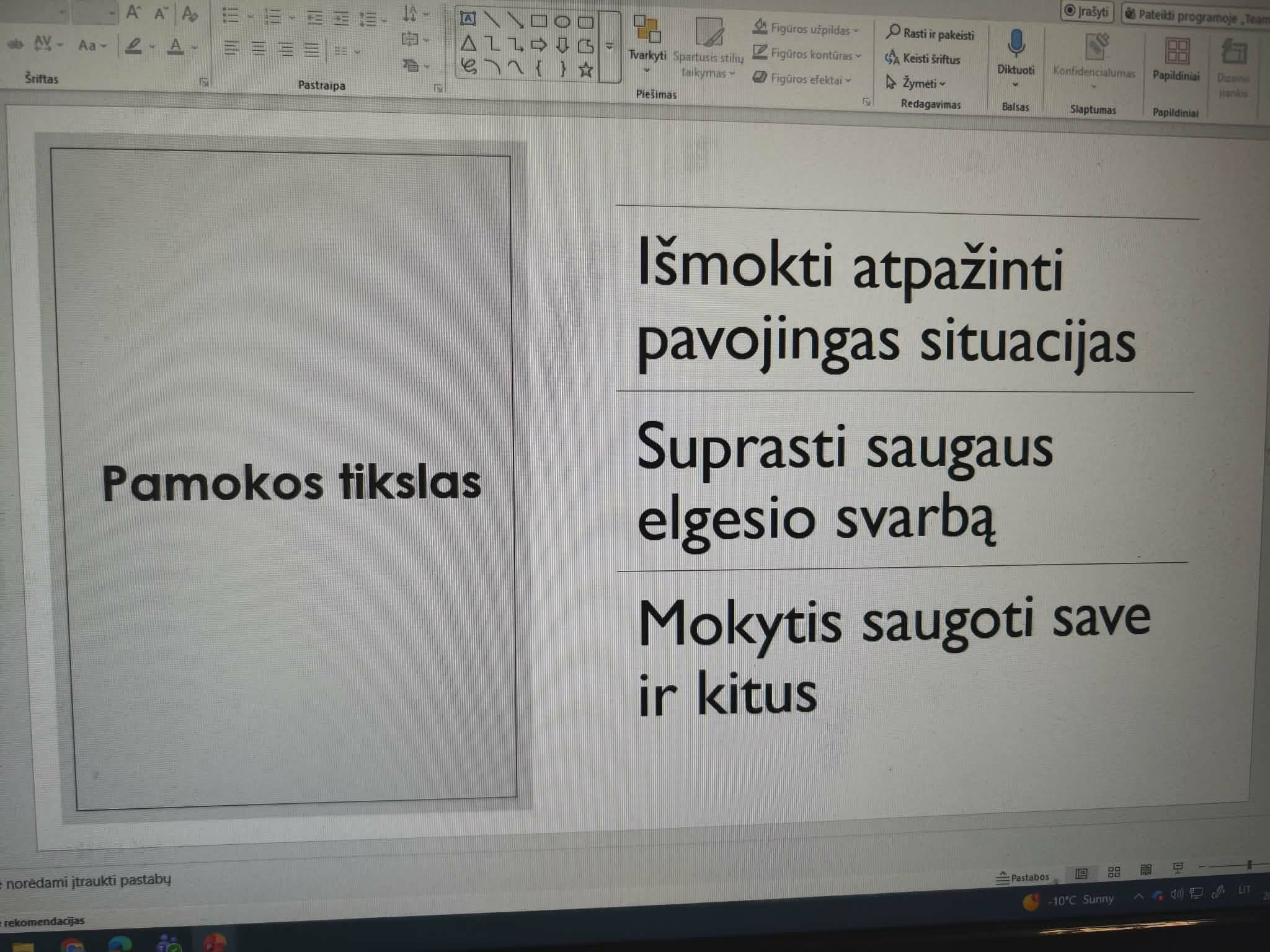Open the bullets list dropdown arrow
The width and height of the screenshot is (1270, 952).
coord(251,16)
